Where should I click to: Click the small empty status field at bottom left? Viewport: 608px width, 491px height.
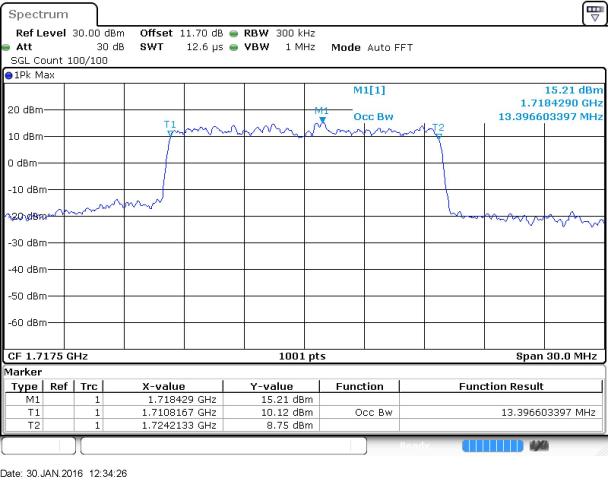pos(38,446)
